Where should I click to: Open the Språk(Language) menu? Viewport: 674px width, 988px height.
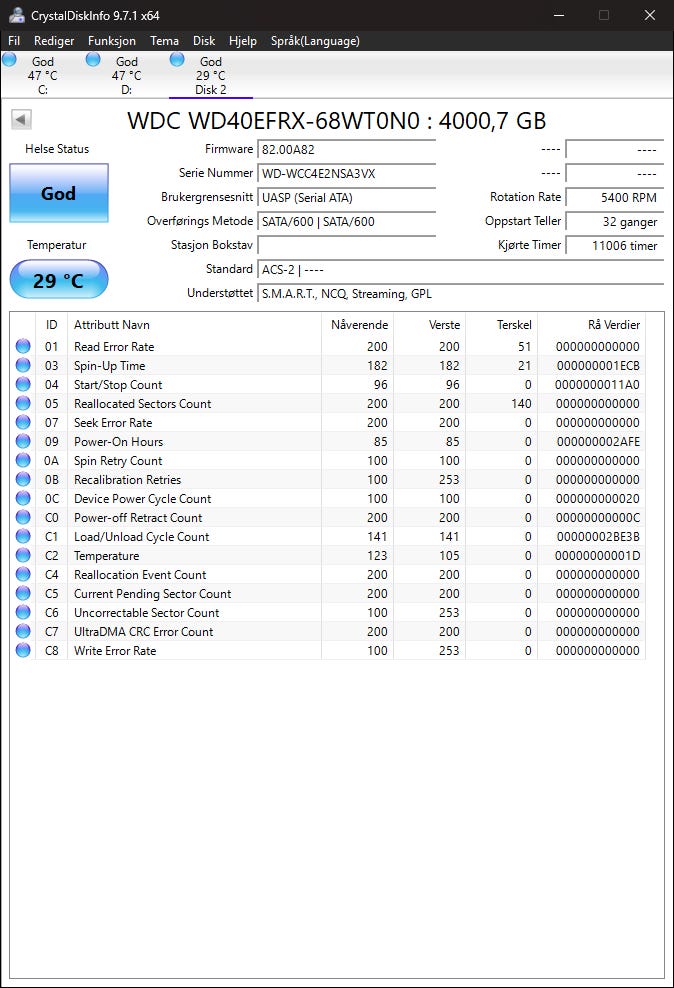[315, 41]
